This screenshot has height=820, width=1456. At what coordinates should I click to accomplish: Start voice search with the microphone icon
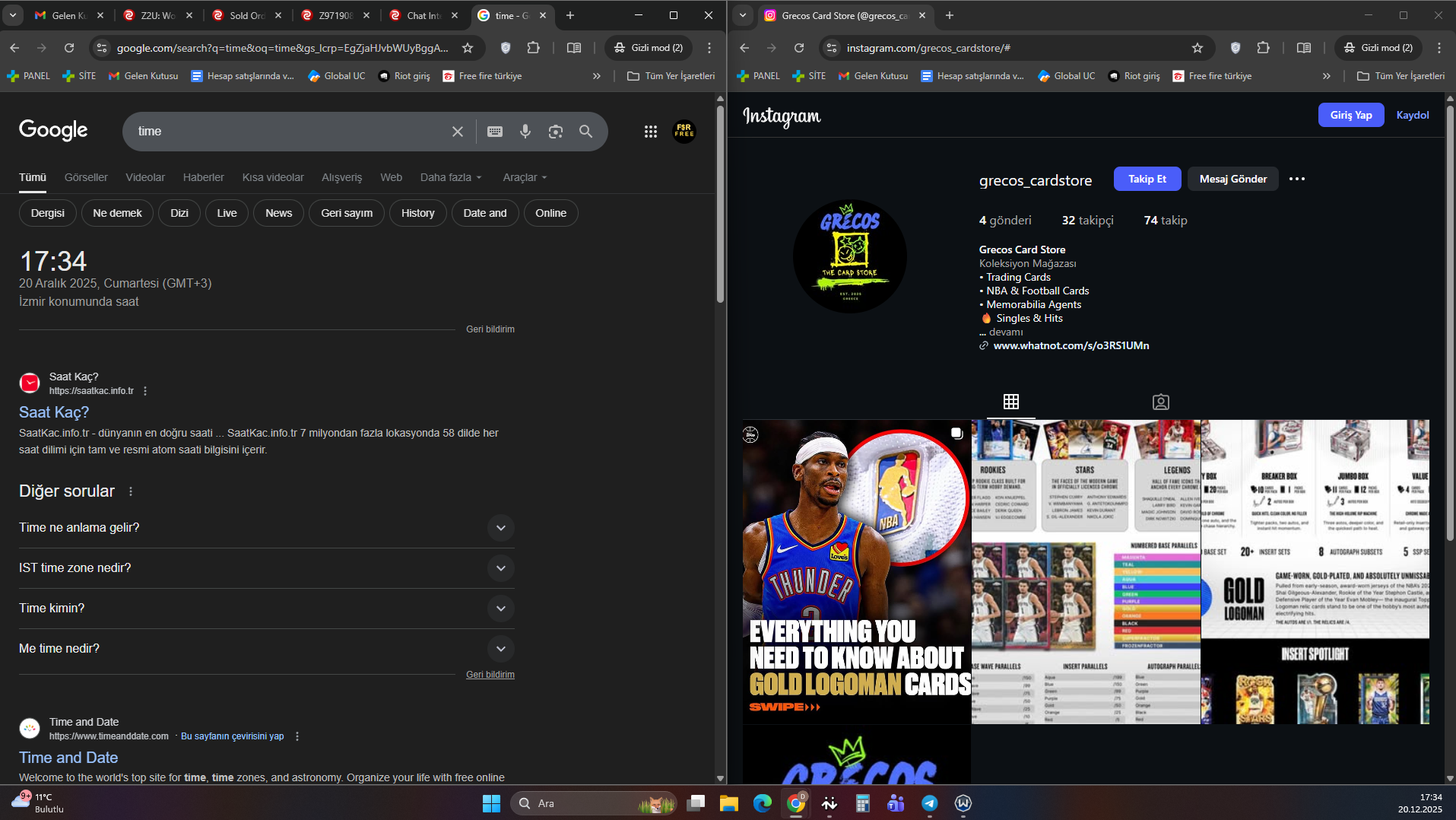[x=525, y=132]
